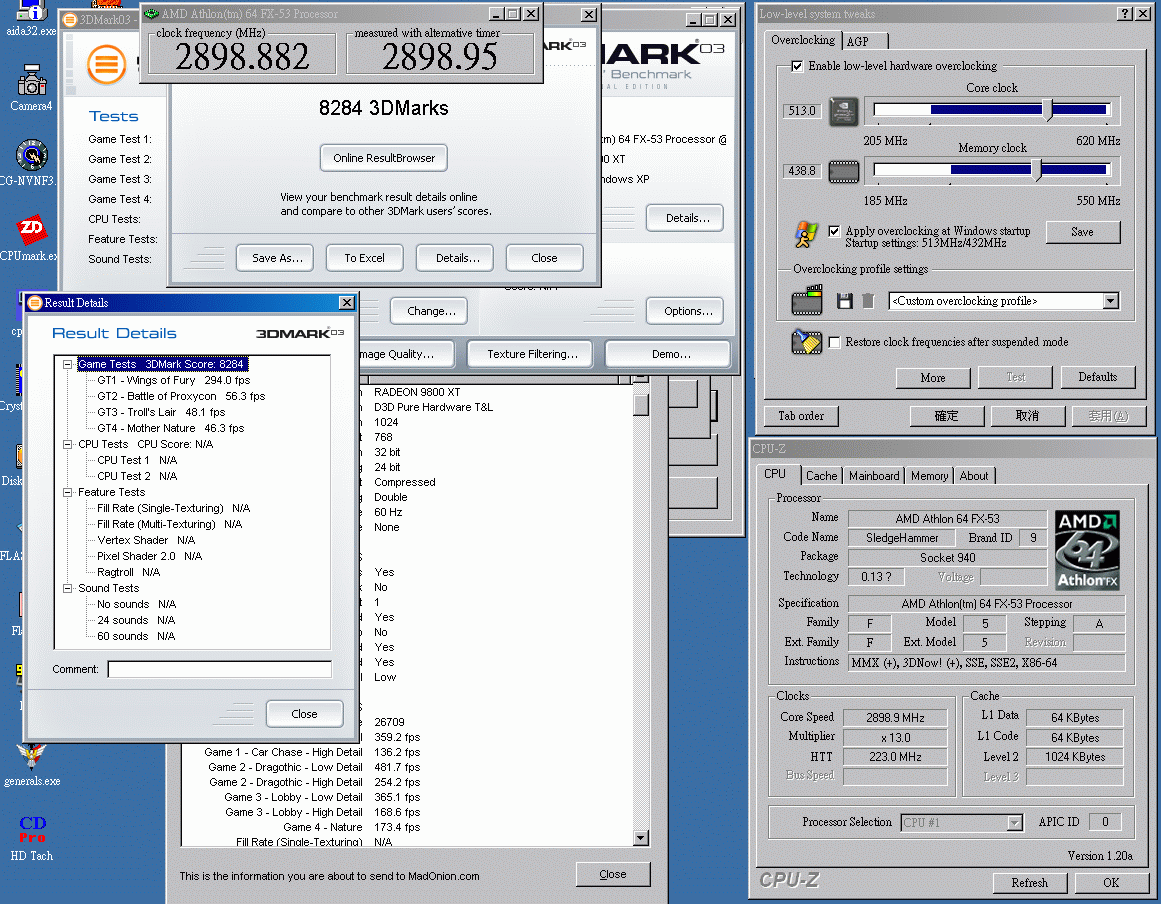Open CD Pro HD Tach icon
1161x904 pixels.
(32, 838)
